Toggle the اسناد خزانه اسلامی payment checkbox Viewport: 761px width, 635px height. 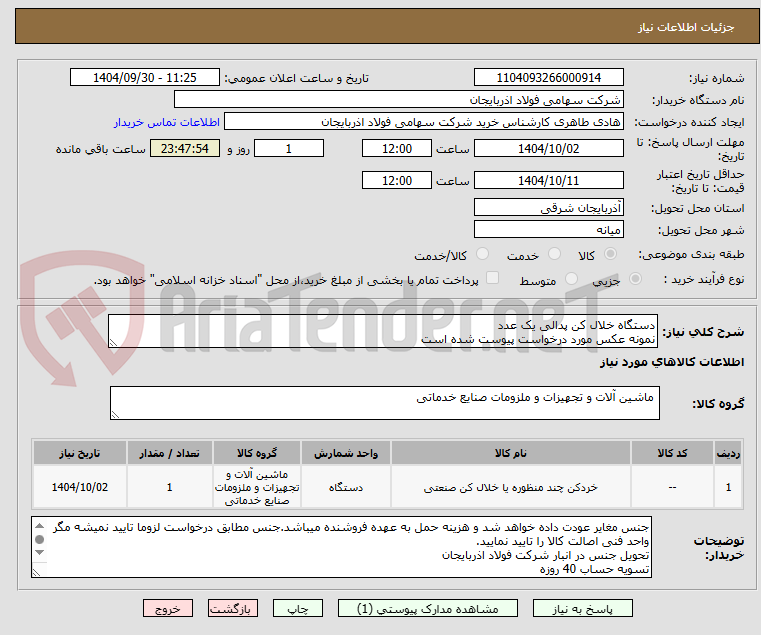[x=493, y=278]
